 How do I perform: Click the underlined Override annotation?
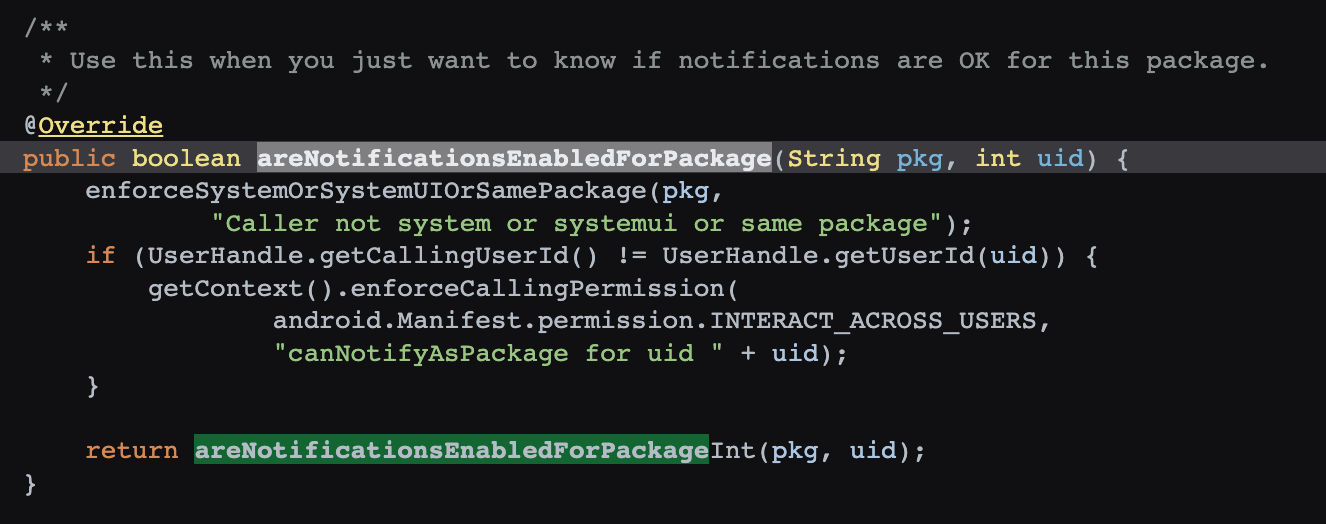click(x=100, y=126)
